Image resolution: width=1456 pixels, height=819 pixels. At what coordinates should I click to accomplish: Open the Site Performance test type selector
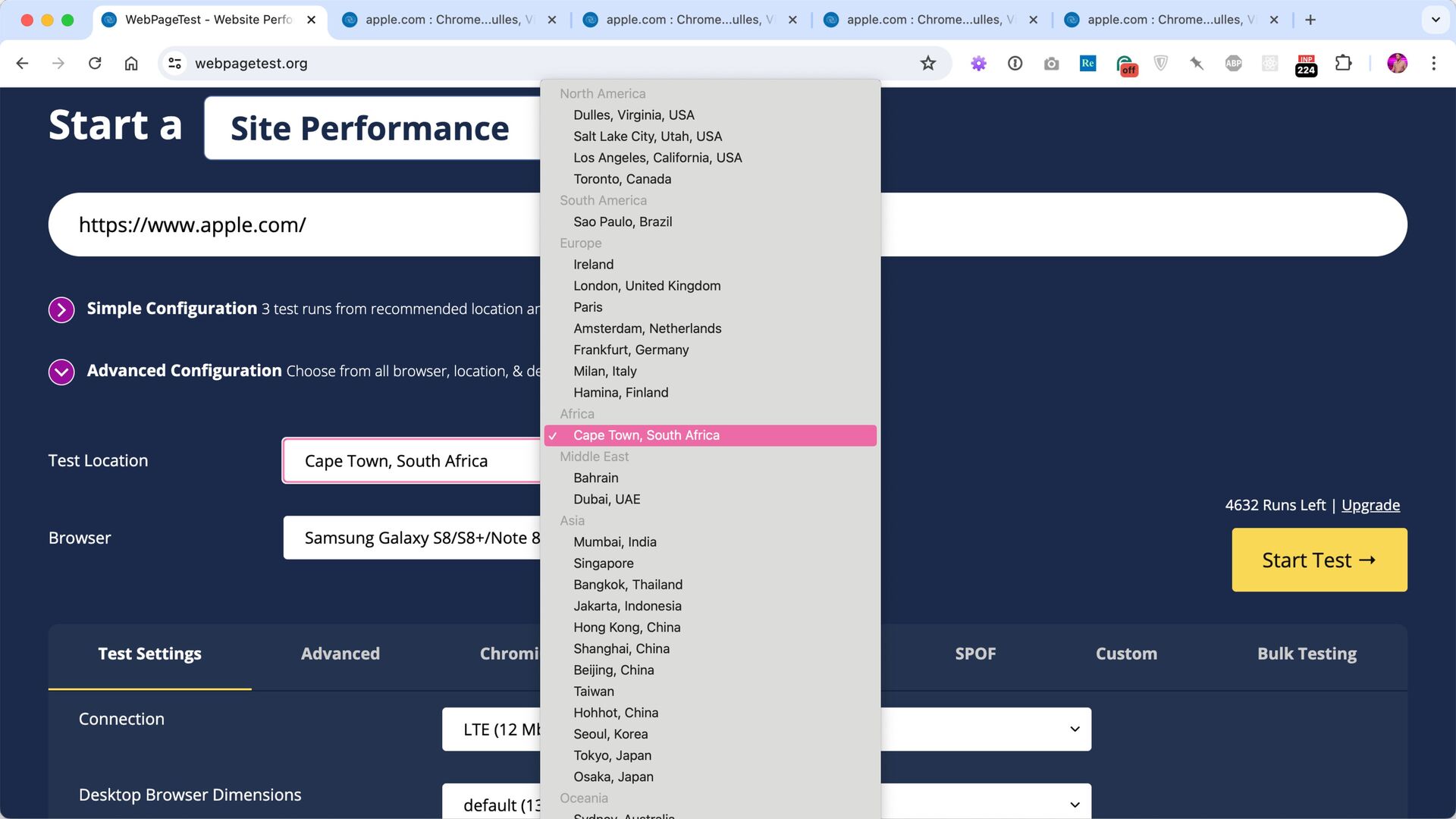coord(372,128)
